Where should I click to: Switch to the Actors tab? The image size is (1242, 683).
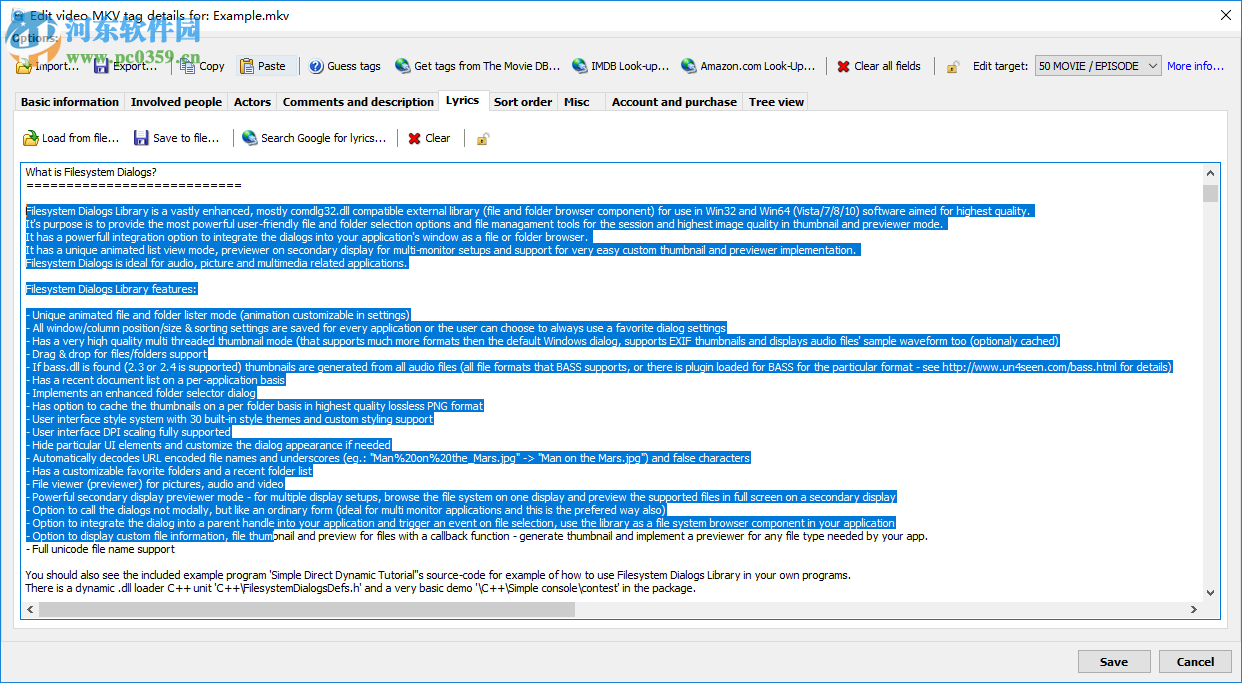pyautogui.click(x=251, y=101)
